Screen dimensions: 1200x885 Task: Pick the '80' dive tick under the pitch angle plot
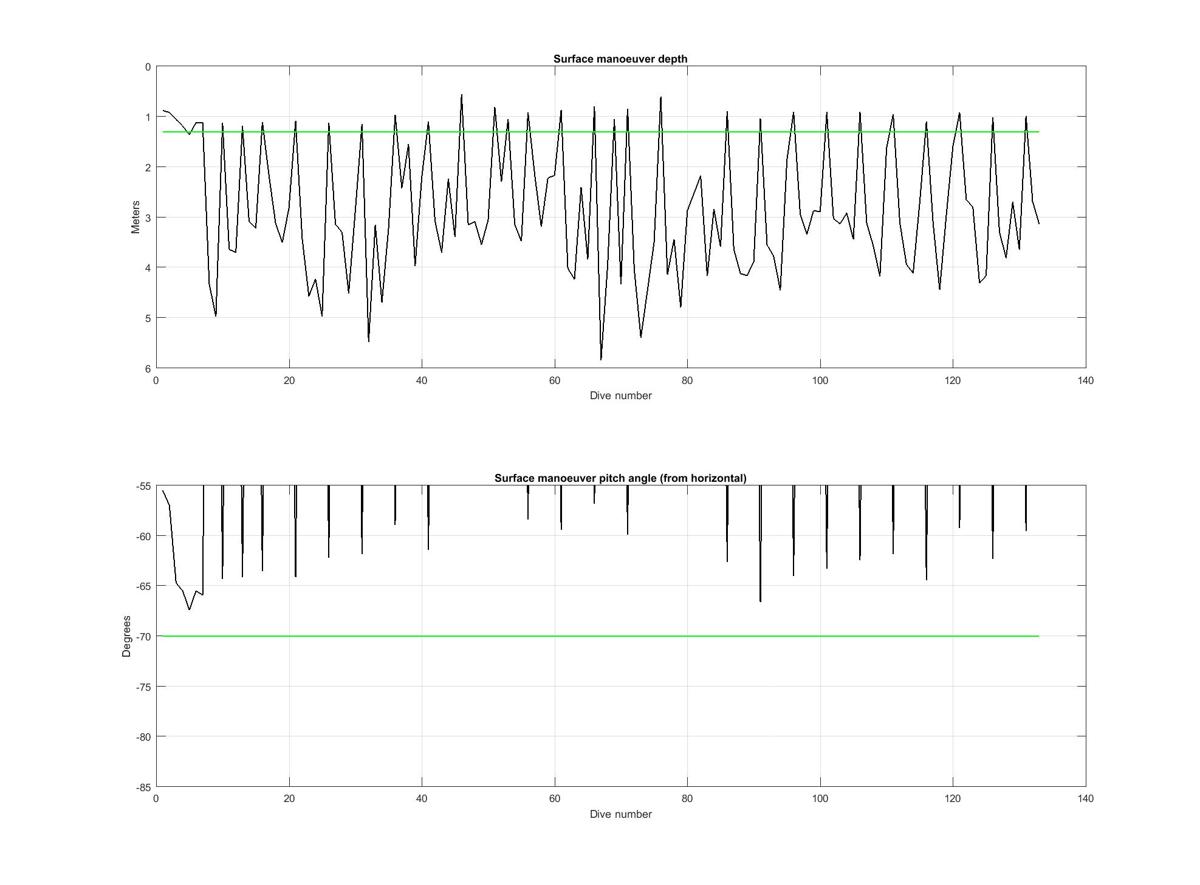(x=687, y=799)
